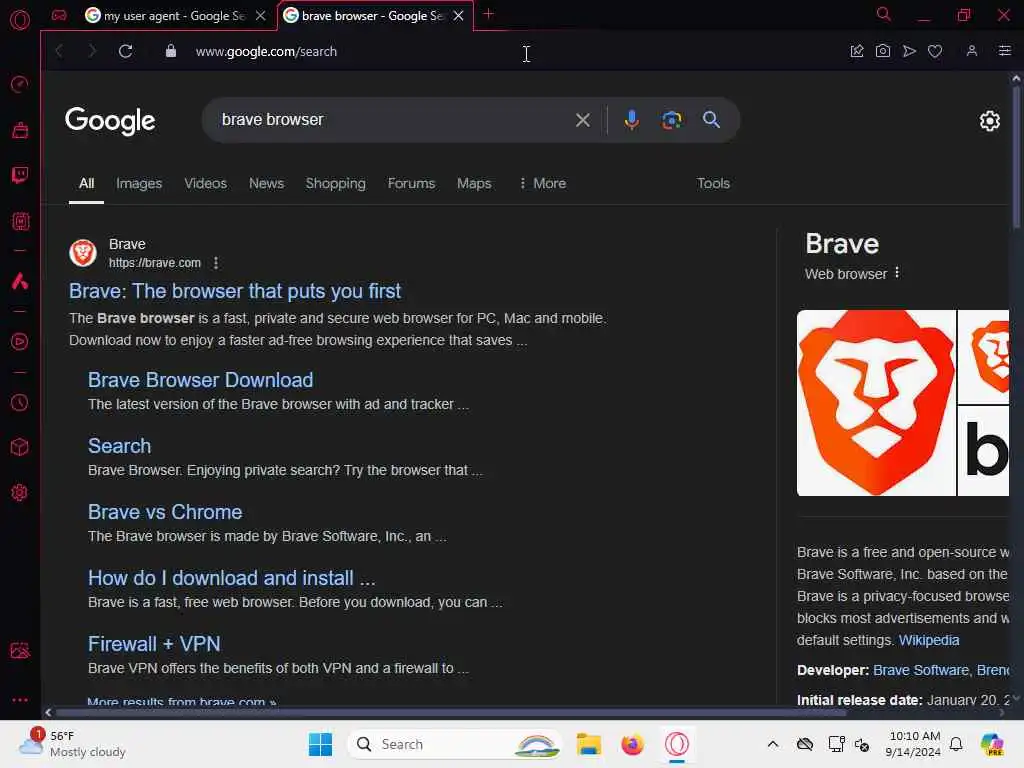Open GX Control speedometer icon in sidebar

pyautogui.click(x=20, y=84)
